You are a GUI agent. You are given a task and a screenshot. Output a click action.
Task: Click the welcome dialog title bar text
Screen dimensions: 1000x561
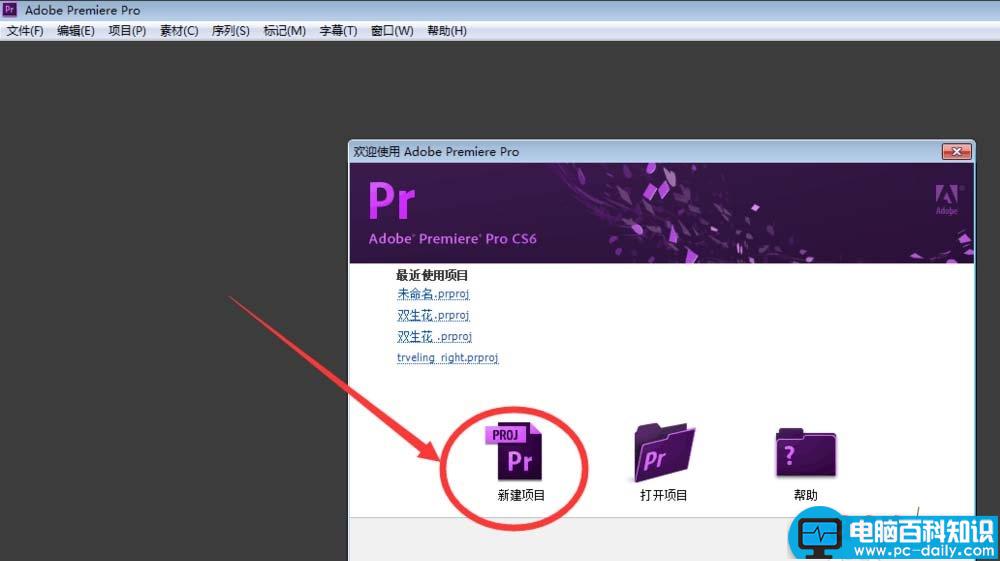(x=436, y=152)
